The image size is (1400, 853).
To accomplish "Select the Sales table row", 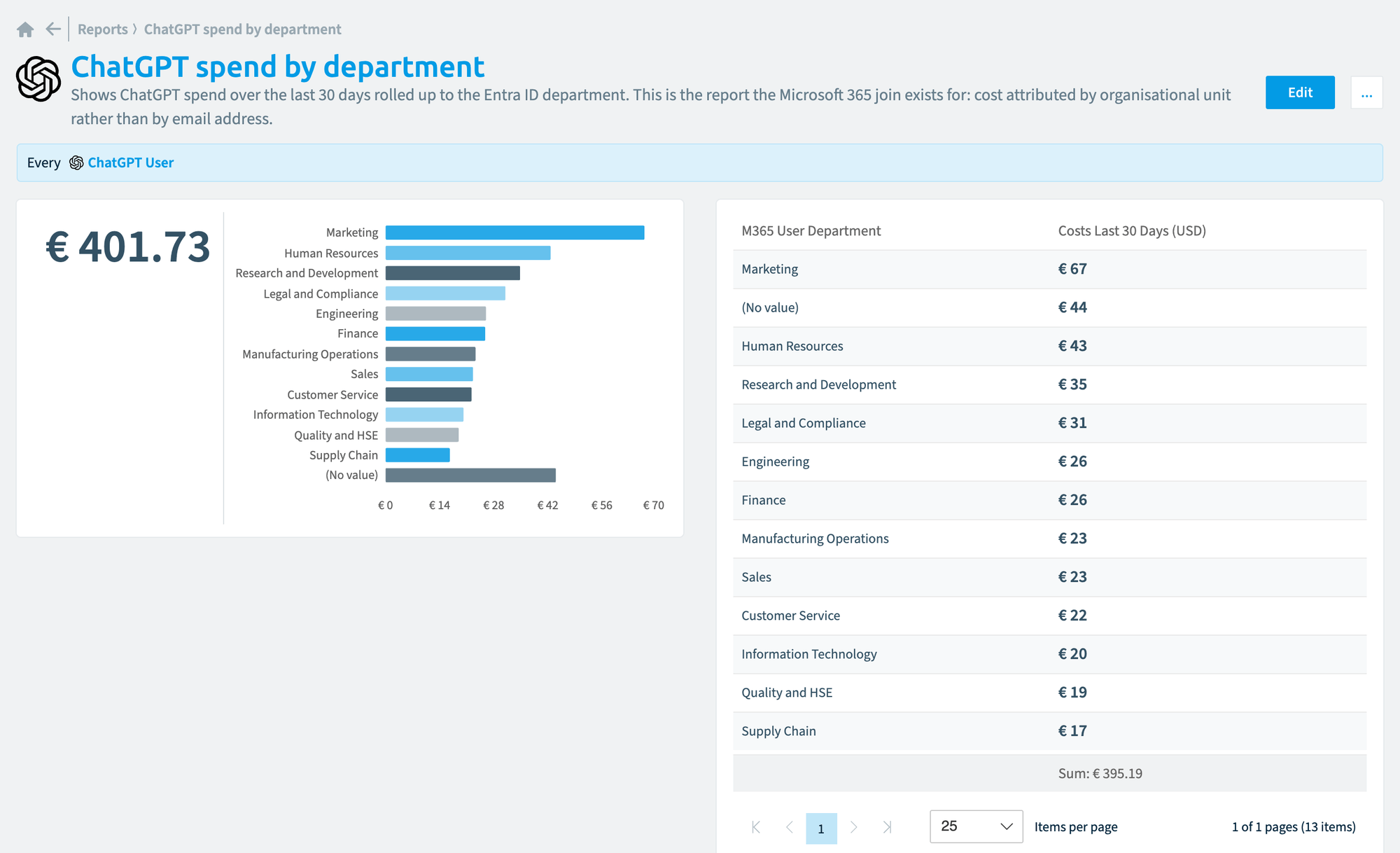I will pos(1049,577).
